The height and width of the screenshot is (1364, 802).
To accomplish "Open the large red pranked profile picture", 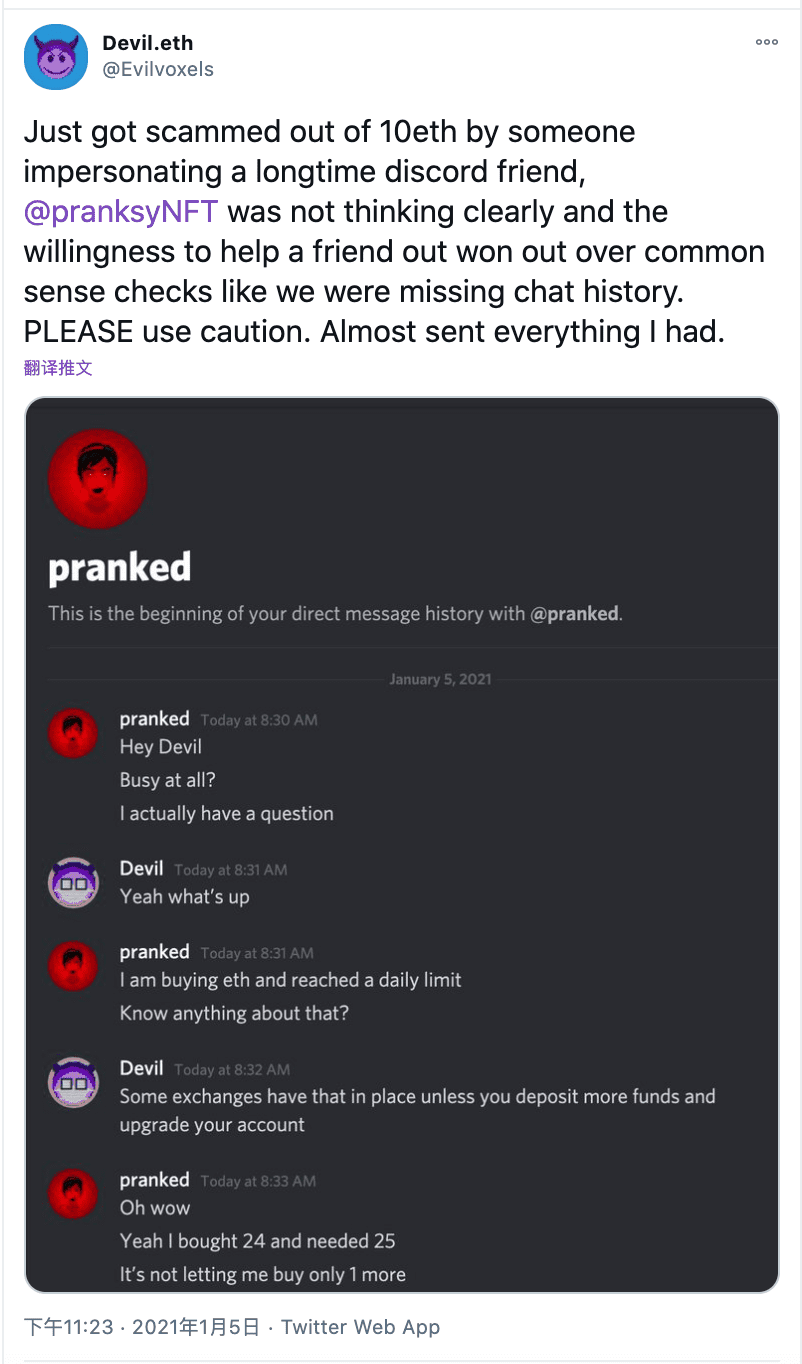I will click(x=98, y=480).
